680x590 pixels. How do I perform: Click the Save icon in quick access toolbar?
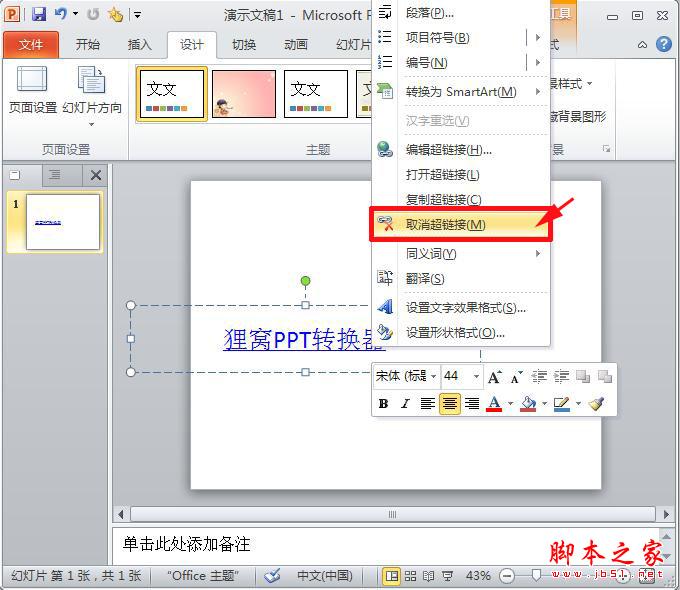(39, 14)
